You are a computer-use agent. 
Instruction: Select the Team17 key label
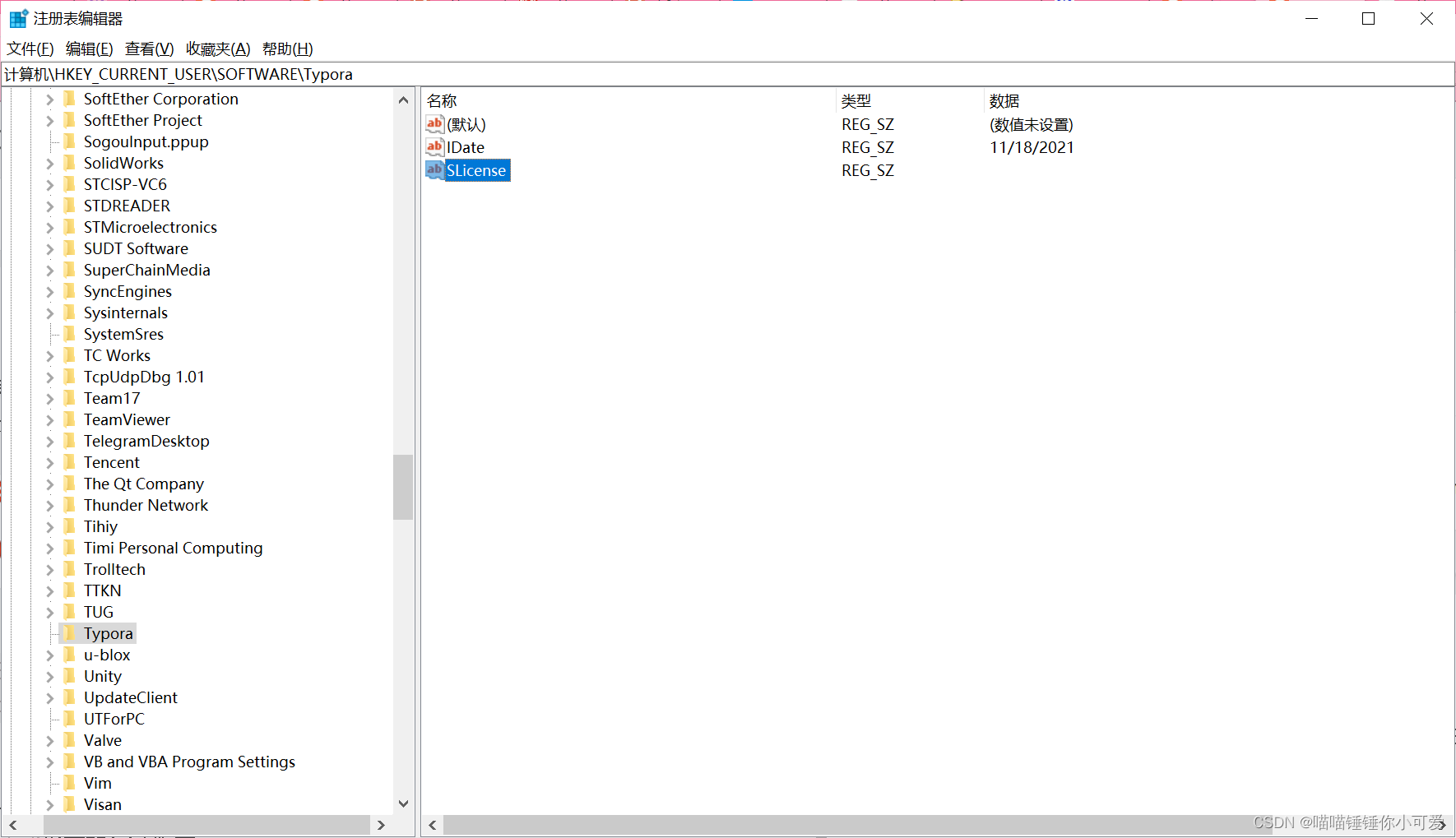coord(112,398)
